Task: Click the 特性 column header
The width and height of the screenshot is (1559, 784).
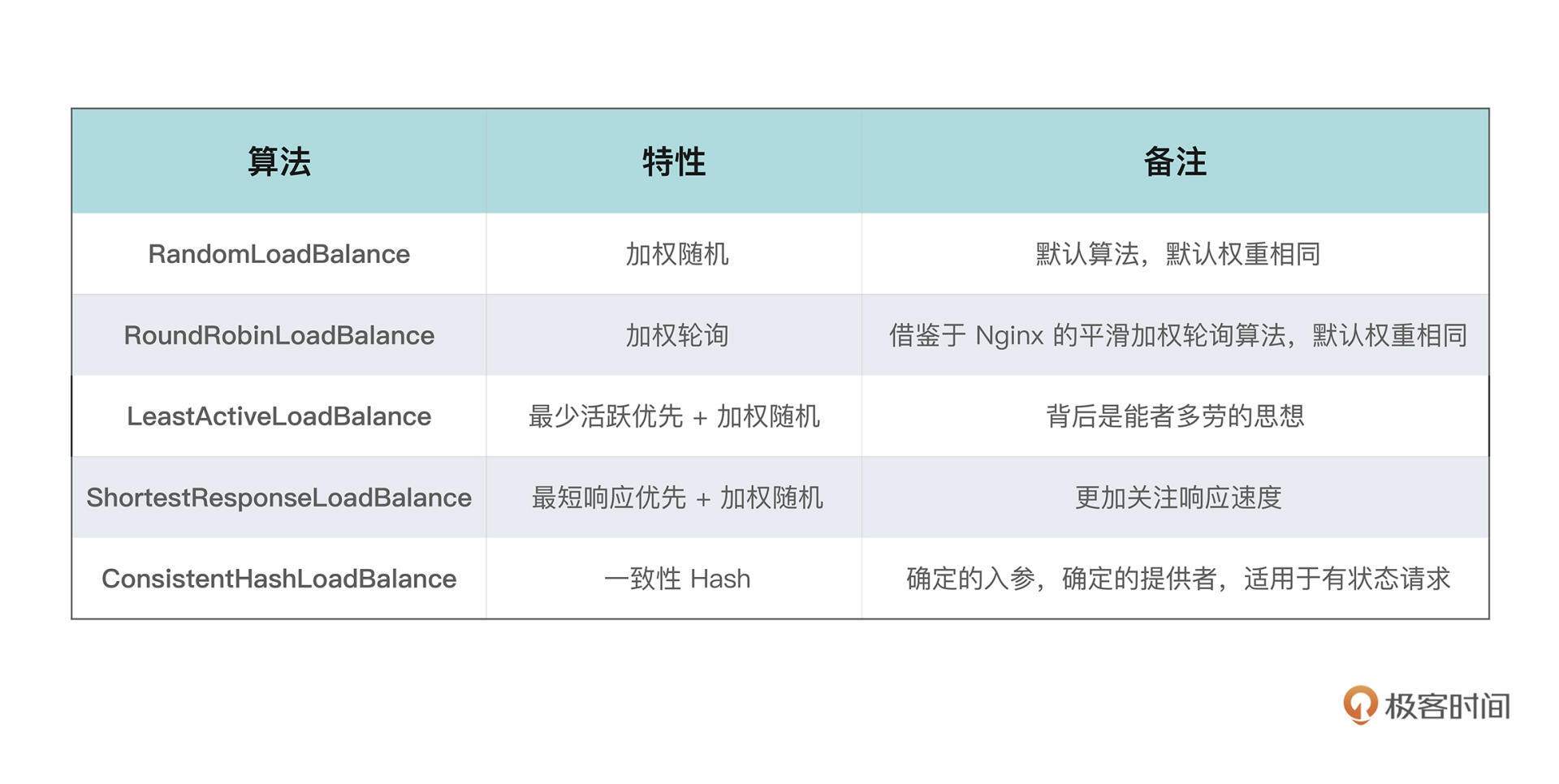Action: pos(673,162)
